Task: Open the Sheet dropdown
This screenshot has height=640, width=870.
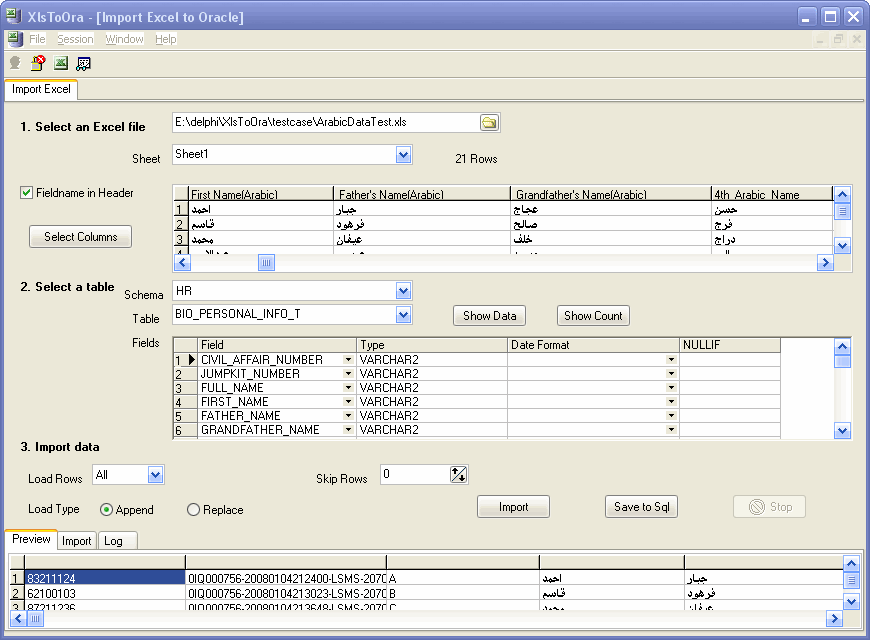Action: pos(403,155)
